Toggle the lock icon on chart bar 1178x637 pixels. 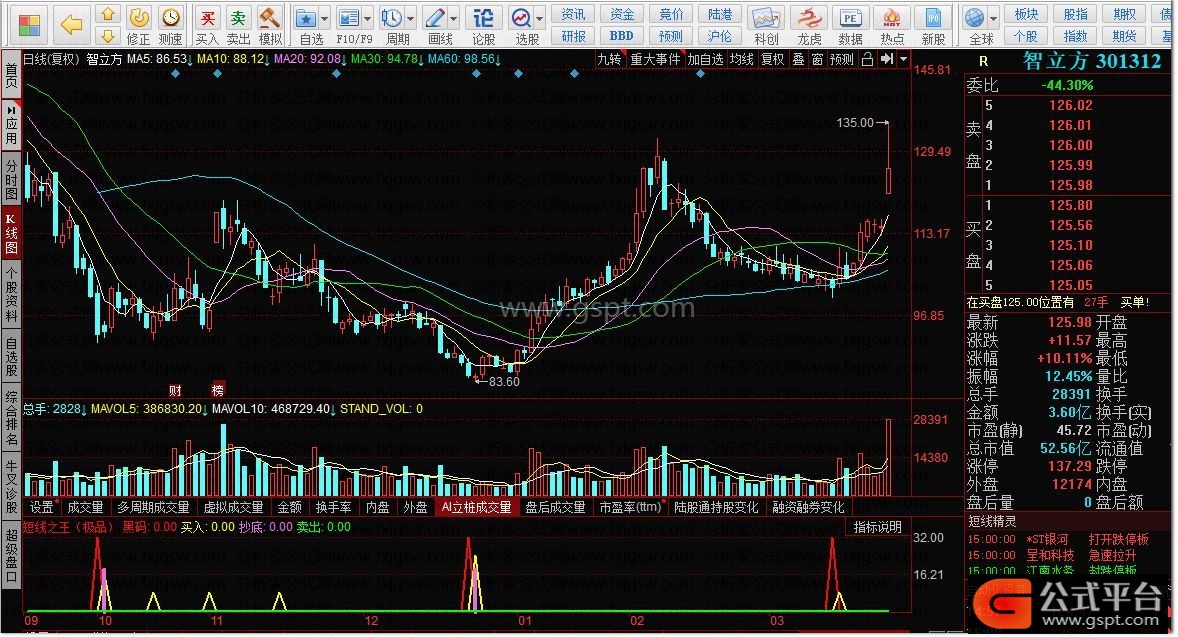pos(868,59)
